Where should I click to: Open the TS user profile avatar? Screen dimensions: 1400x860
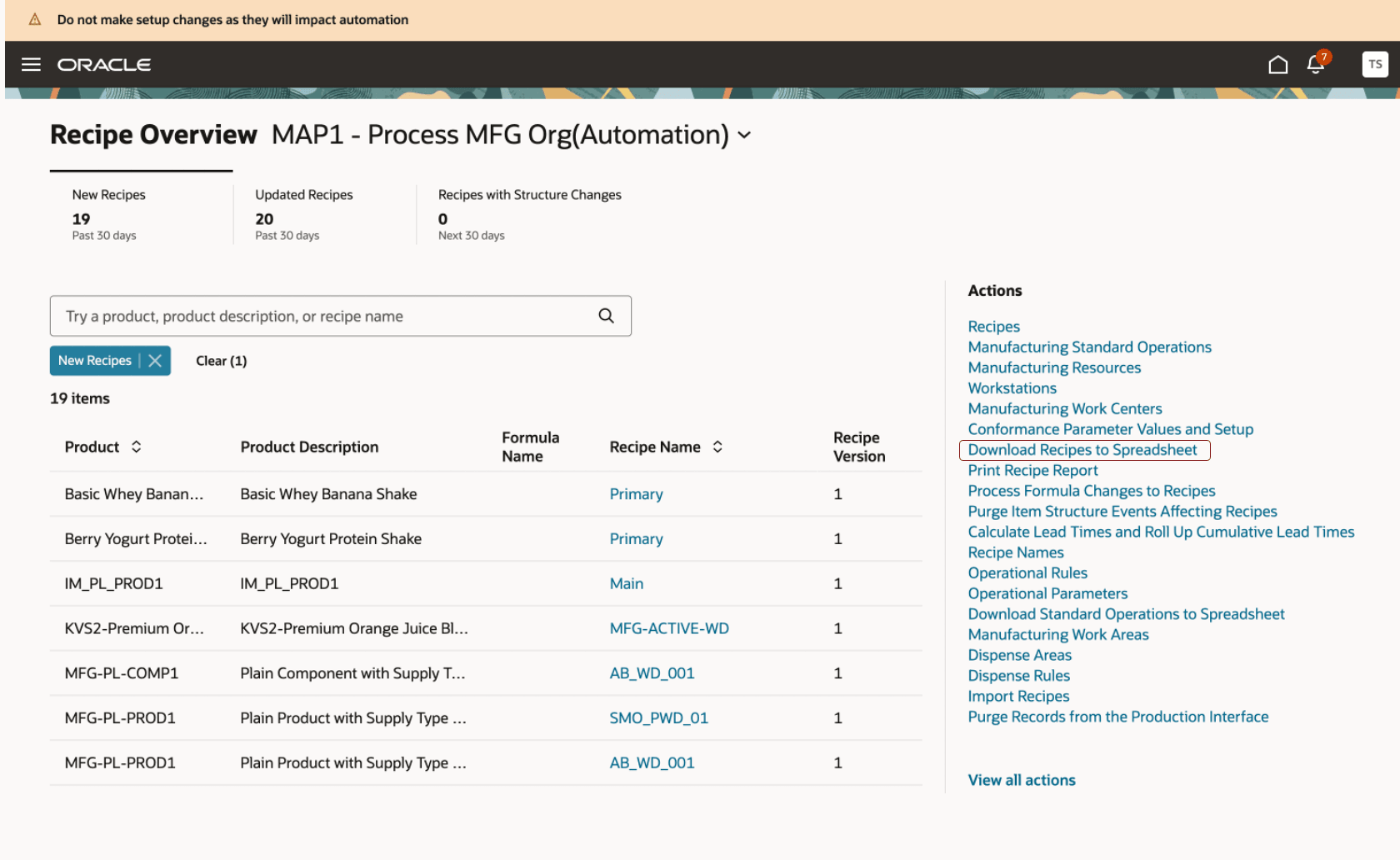tap(1375, 64)
